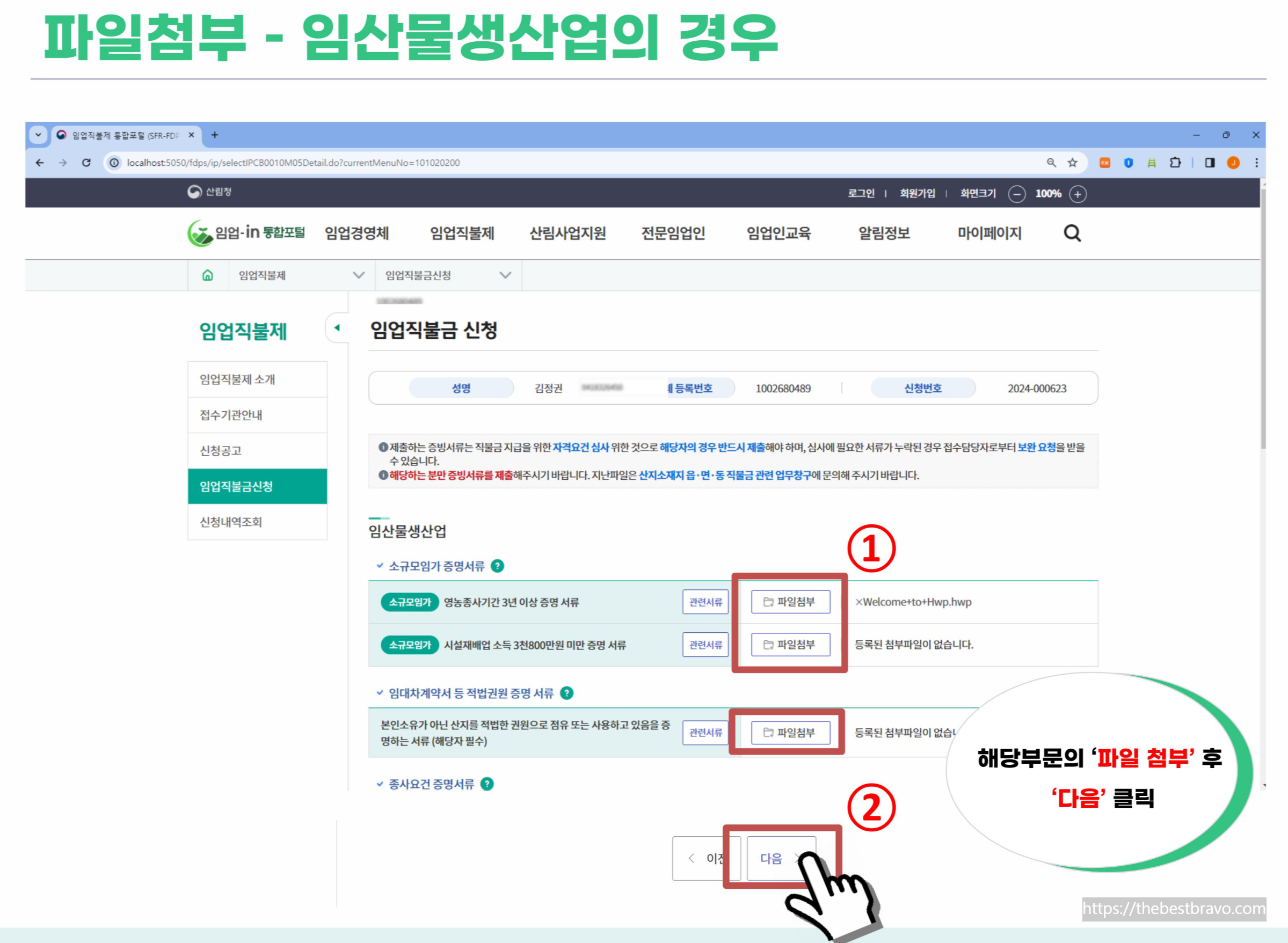The height and width of the screenshot is (943, 1288).
Task: Open the browser extensions puzzle icon
Action: [1175, 163]
